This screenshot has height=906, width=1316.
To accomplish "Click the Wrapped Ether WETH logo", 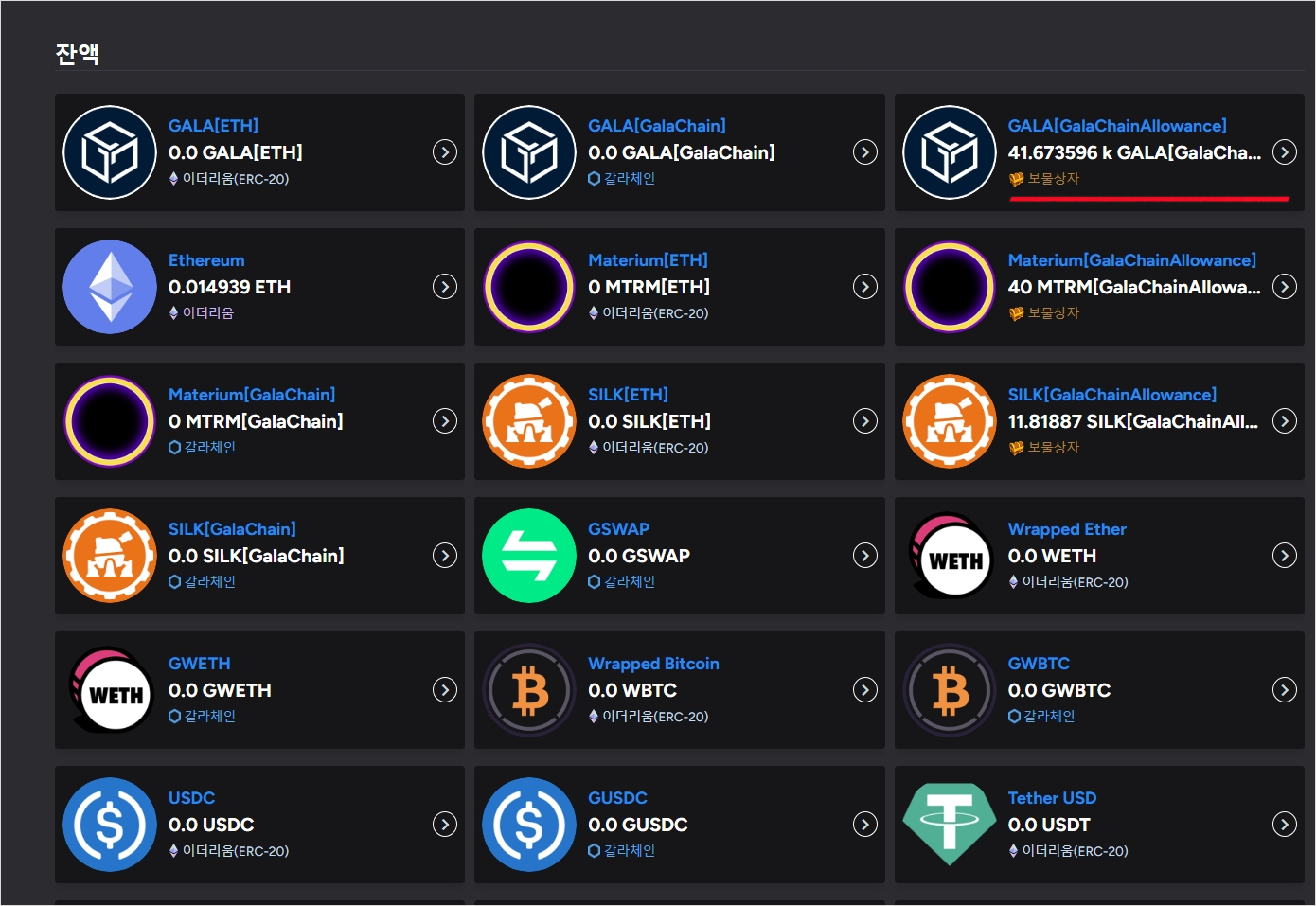I will coord(950,556).
